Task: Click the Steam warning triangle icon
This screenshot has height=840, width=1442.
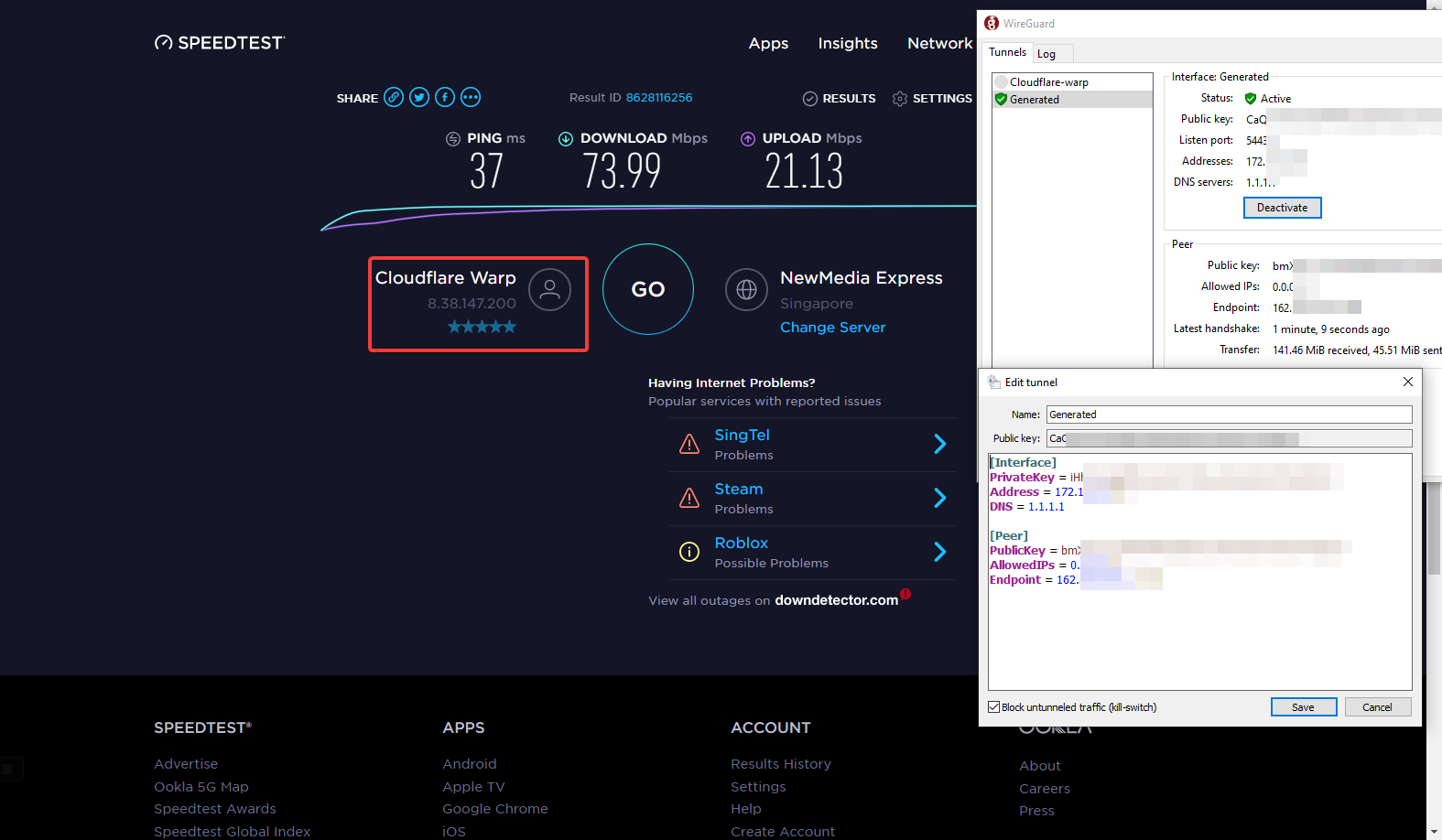Action: point(689,499)
